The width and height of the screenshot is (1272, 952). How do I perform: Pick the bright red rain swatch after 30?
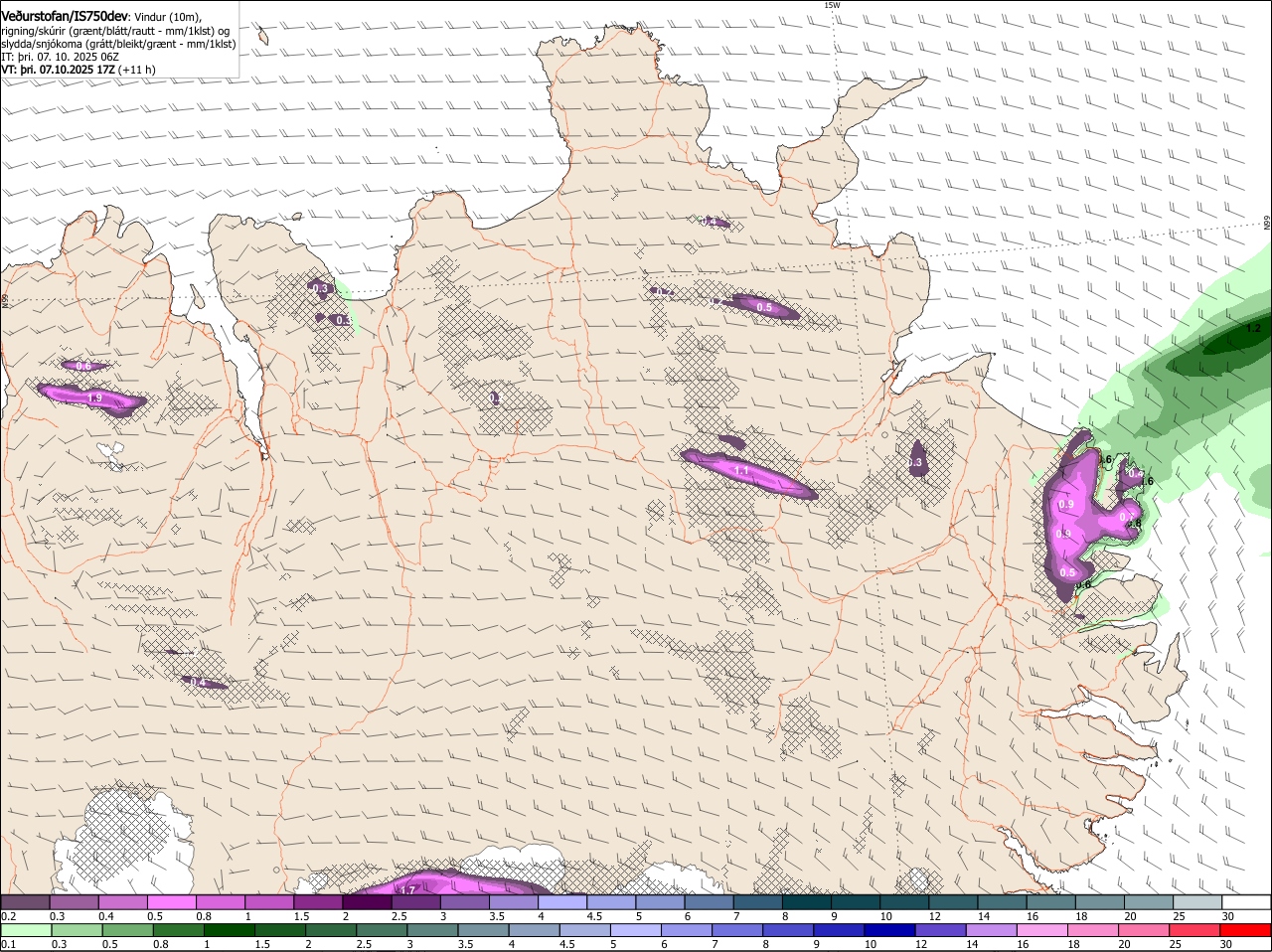(x=1246, y=930)
